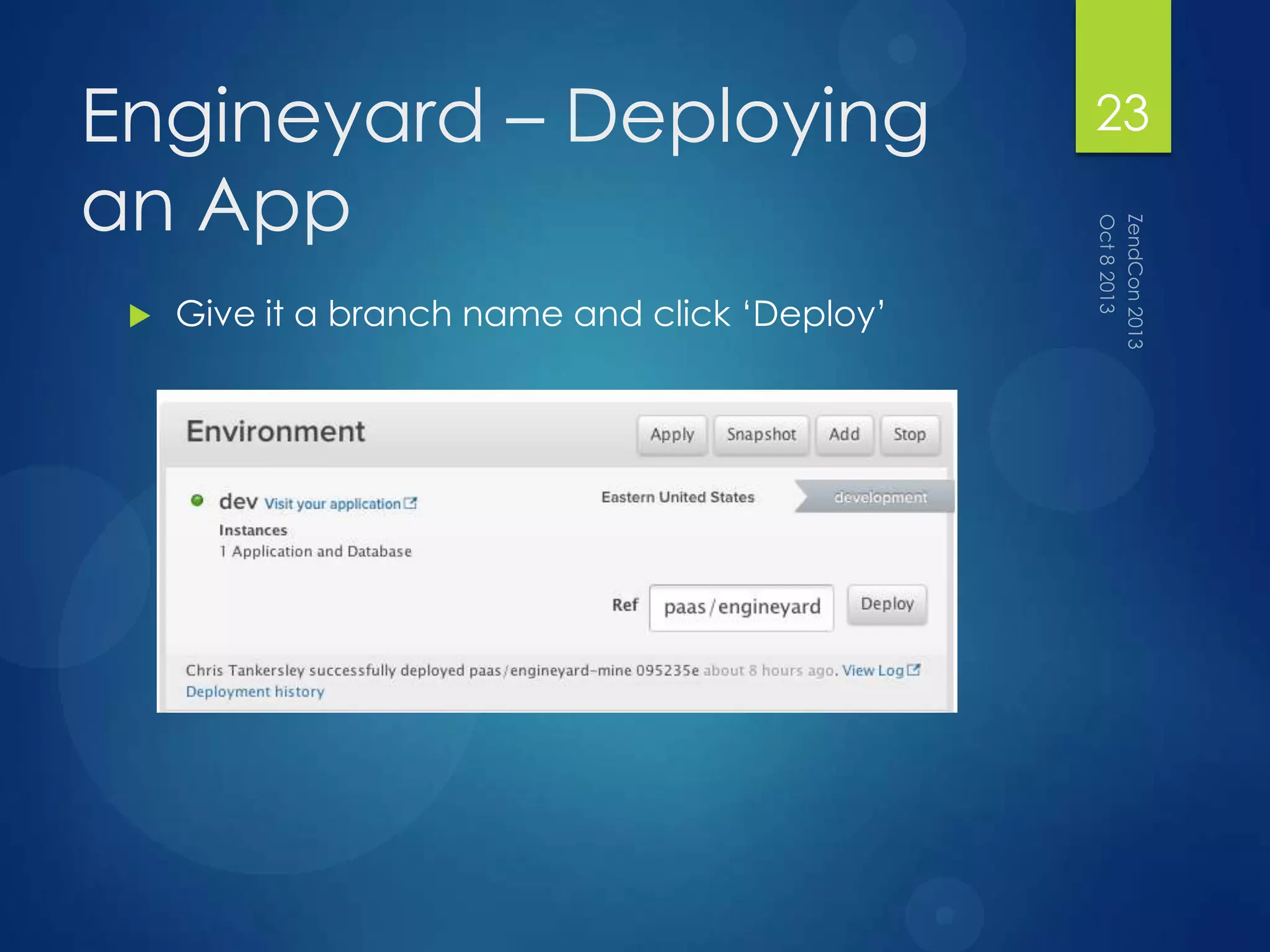Click the green status indicator for dev

(197, 500)
